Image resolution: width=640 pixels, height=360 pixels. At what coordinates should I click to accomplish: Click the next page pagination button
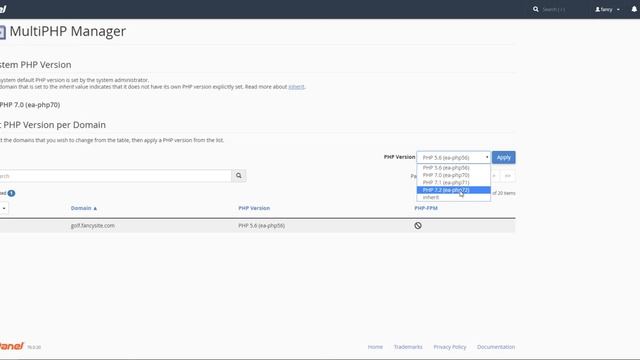point(495,176)
